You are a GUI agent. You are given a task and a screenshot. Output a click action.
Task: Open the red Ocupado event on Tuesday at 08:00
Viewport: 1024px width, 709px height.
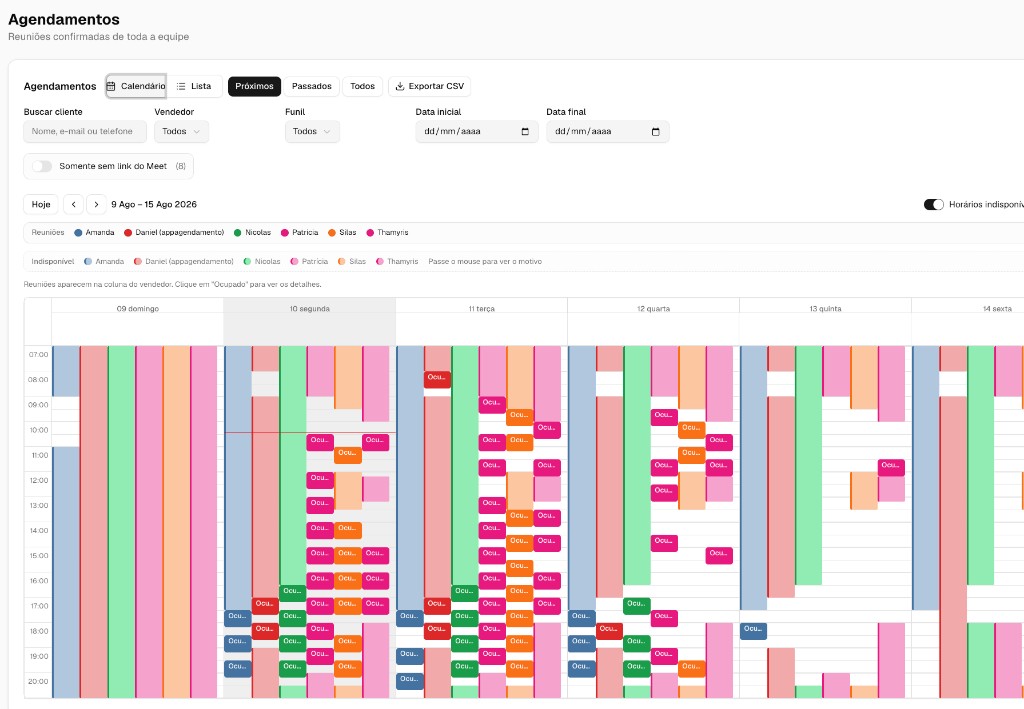[437, 379]
